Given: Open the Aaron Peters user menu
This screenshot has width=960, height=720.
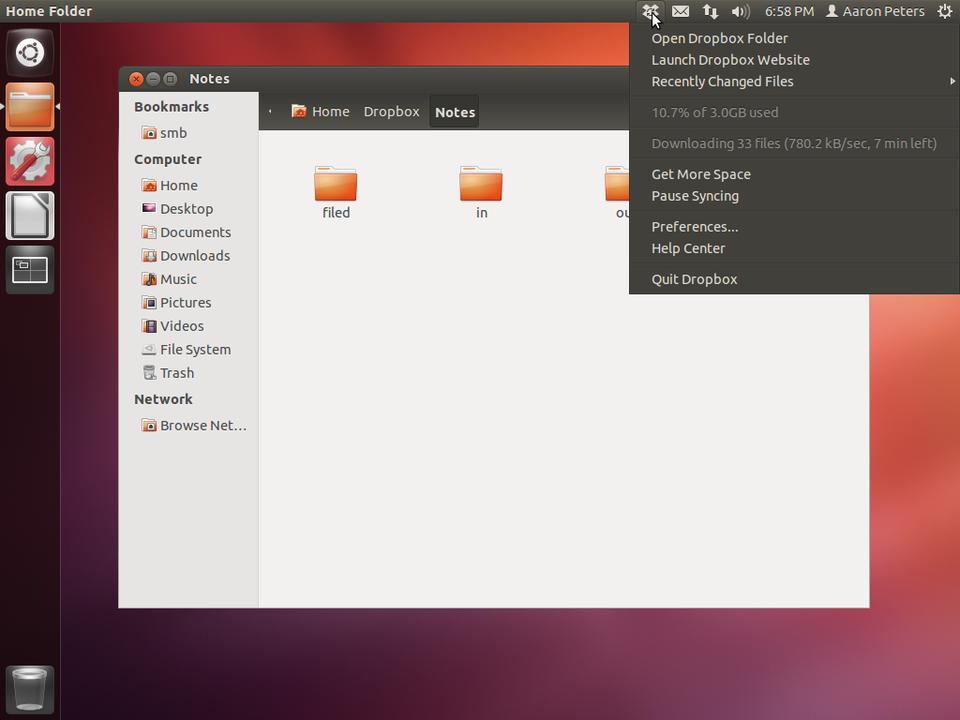Looking at the screenshot, I should click(x=874, y=12).
